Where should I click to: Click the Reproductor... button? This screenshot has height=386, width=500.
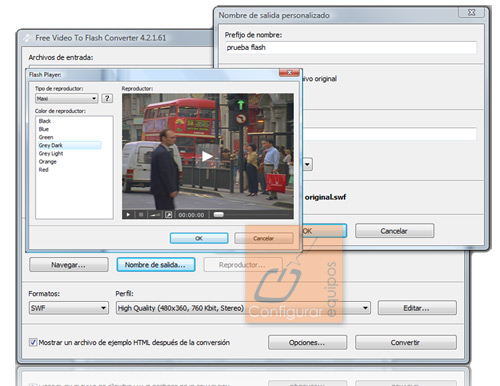243,265
